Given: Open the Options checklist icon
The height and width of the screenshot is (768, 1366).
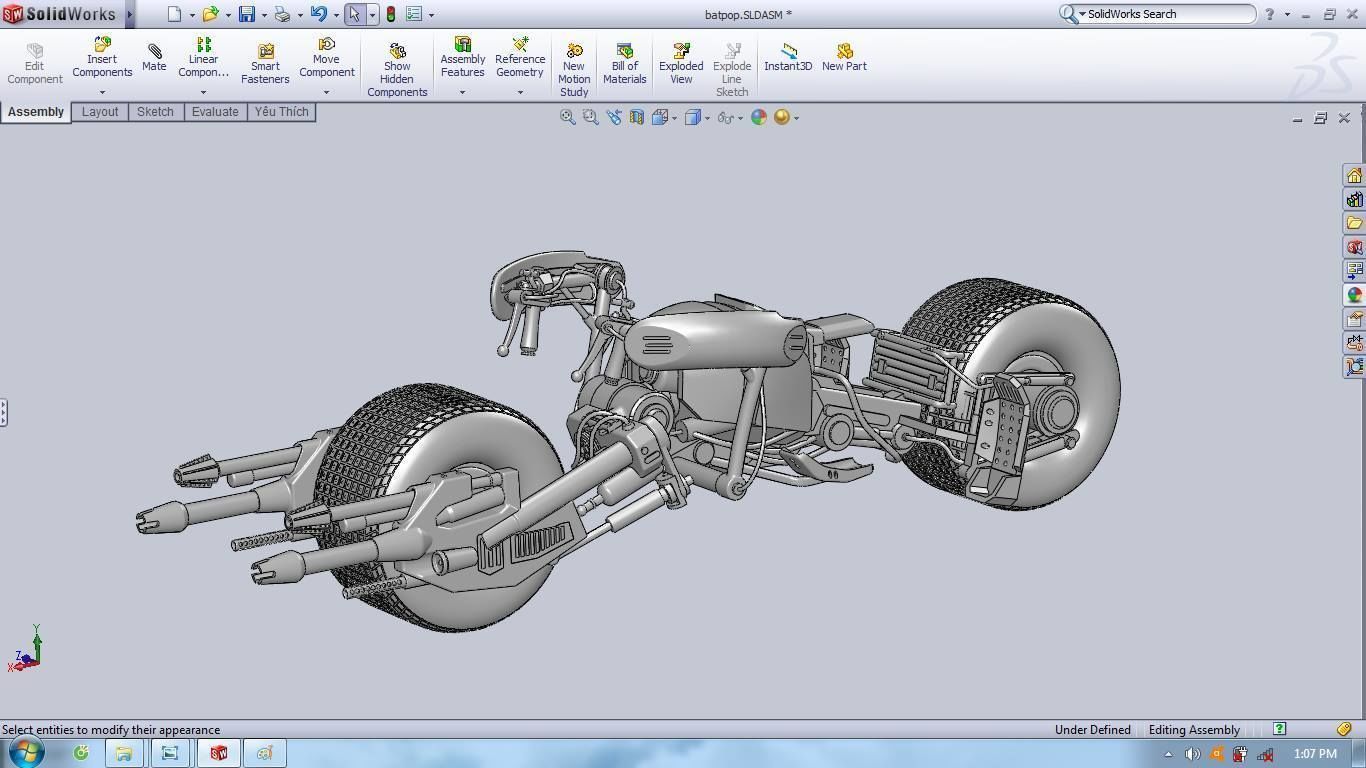Looking at the screenshot, I should click(414, 14).
